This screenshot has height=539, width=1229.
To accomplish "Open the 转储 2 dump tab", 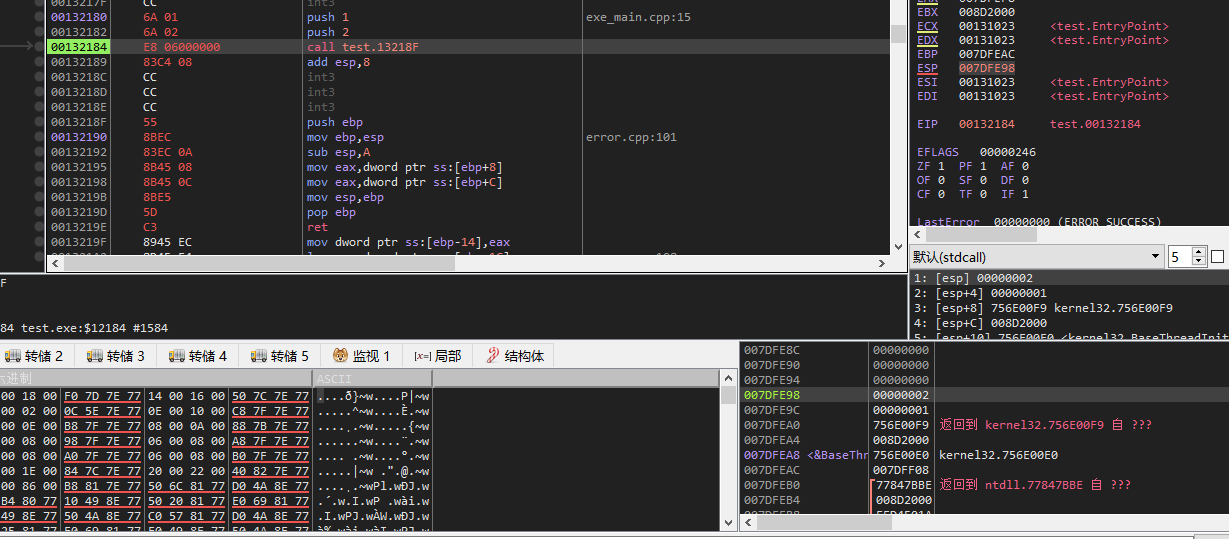I will click(34, 356).
